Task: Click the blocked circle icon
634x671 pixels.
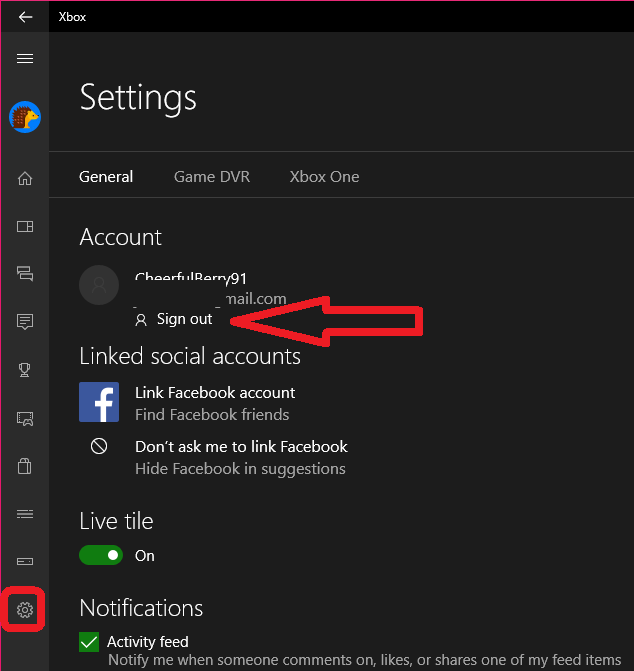Action: point(99,446)
